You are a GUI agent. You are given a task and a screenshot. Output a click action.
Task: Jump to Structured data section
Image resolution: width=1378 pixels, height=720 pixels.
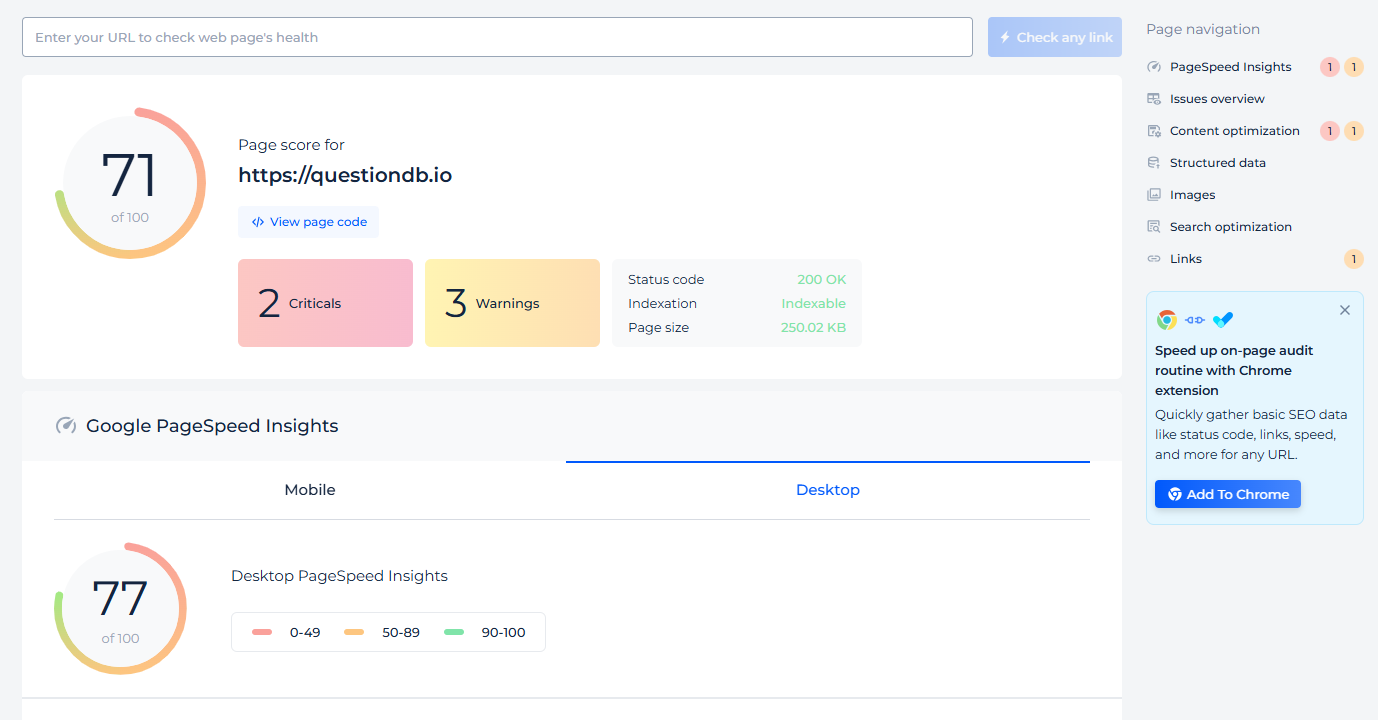tap(1218, 163)
